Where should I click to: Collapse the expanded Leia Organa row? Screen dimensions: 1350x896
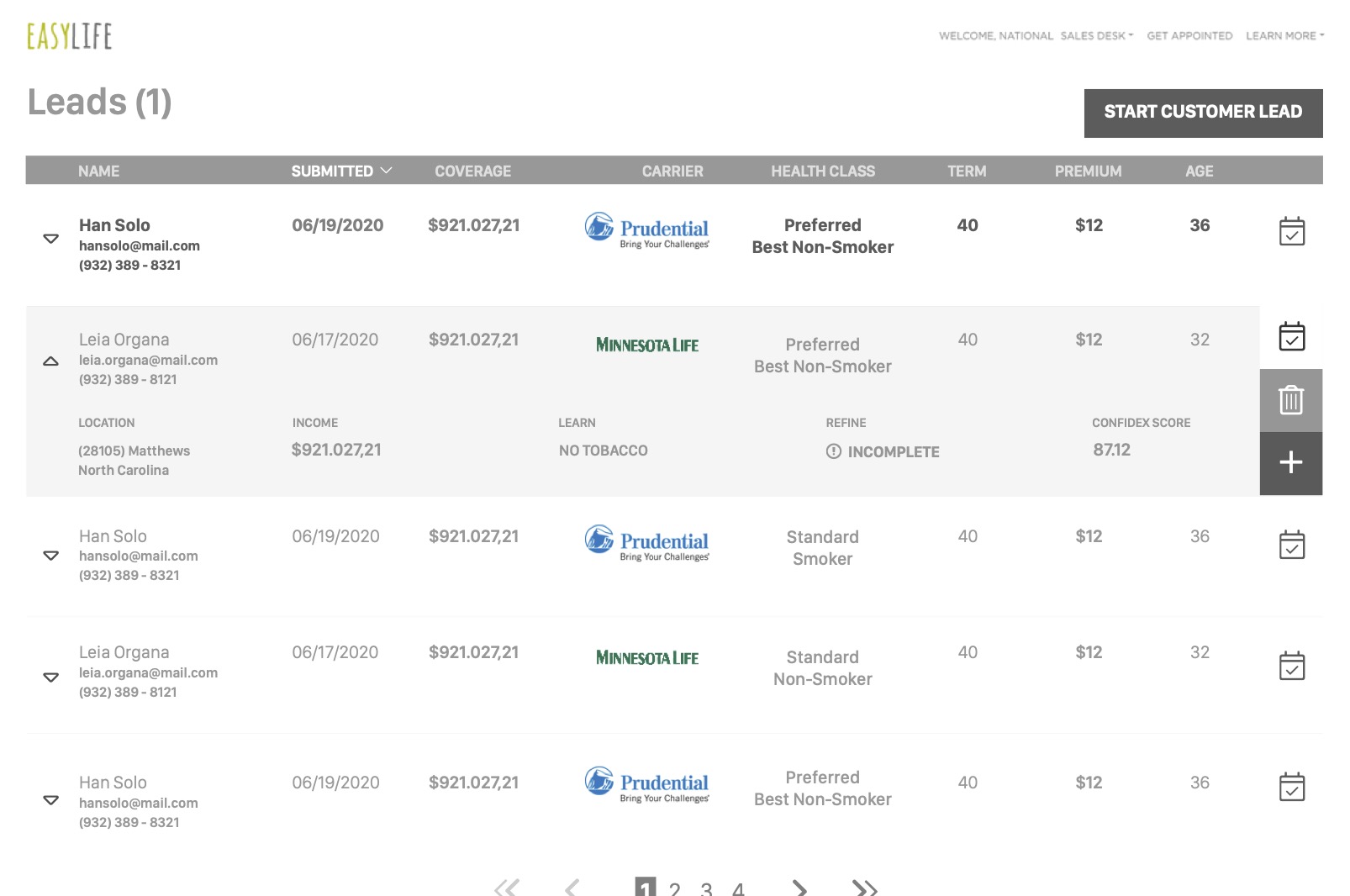coord(50,361)
